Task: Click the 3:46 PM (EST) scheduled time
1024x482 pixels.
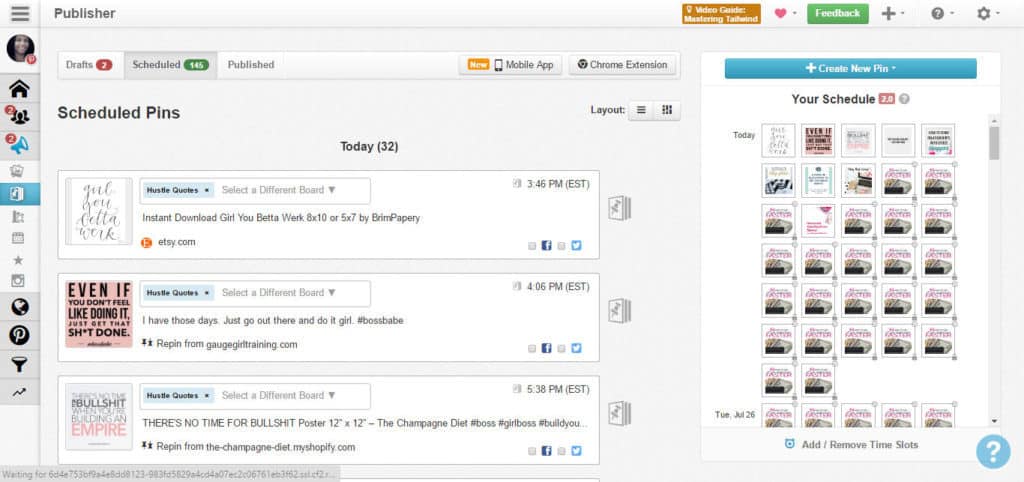Action: pyautogui.click(x=558, y=184)
